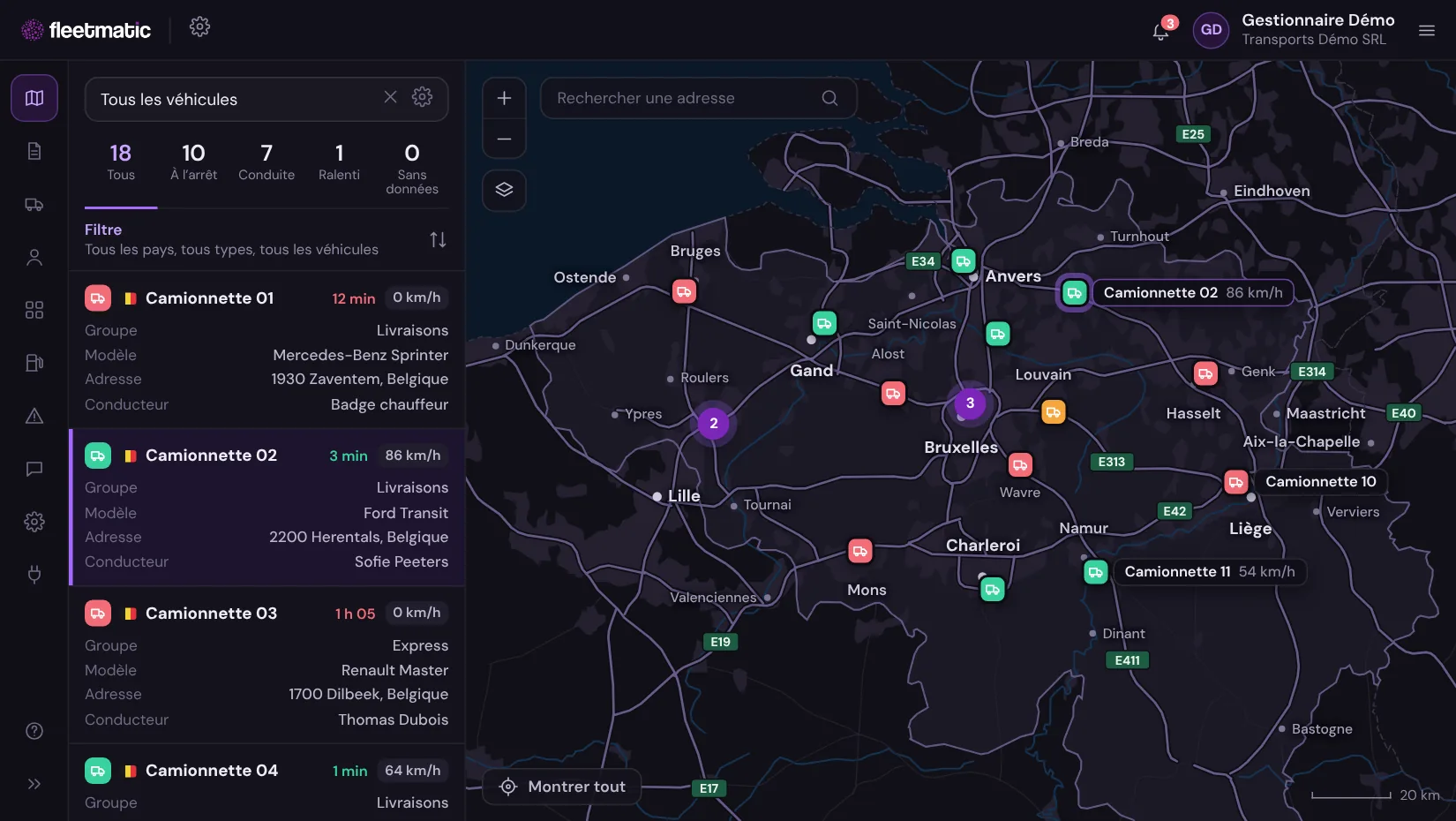
Task: Click the GD user avatar
Action: 1211,30
